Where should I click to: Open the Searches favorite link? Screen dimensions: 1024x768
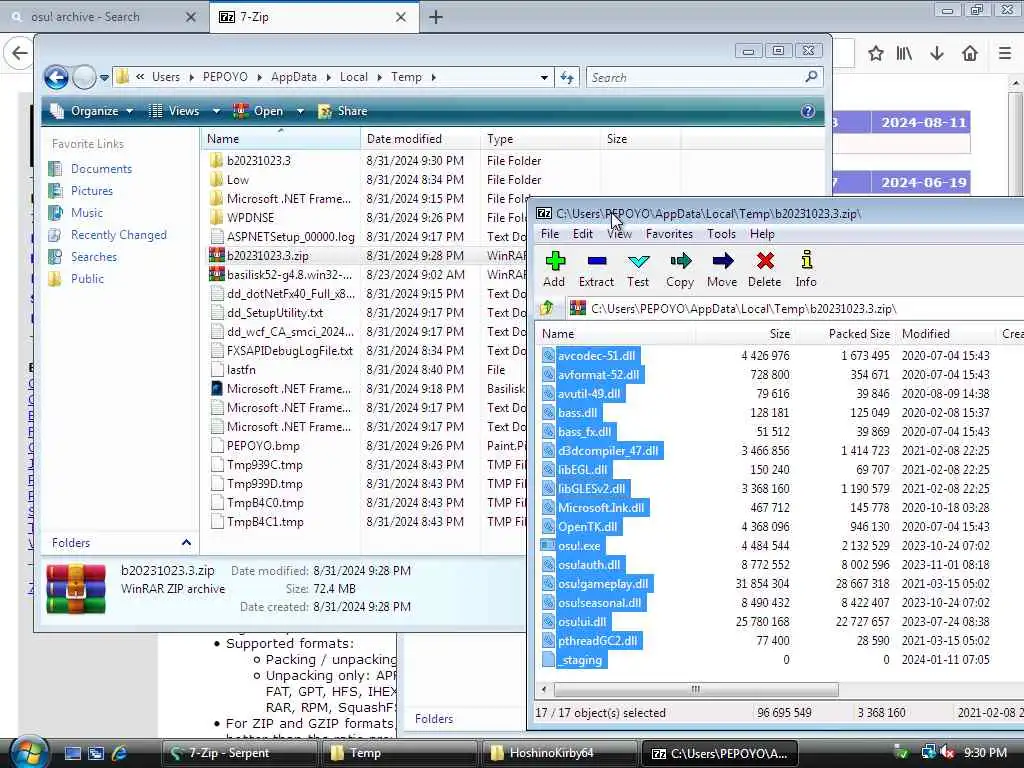93,257
